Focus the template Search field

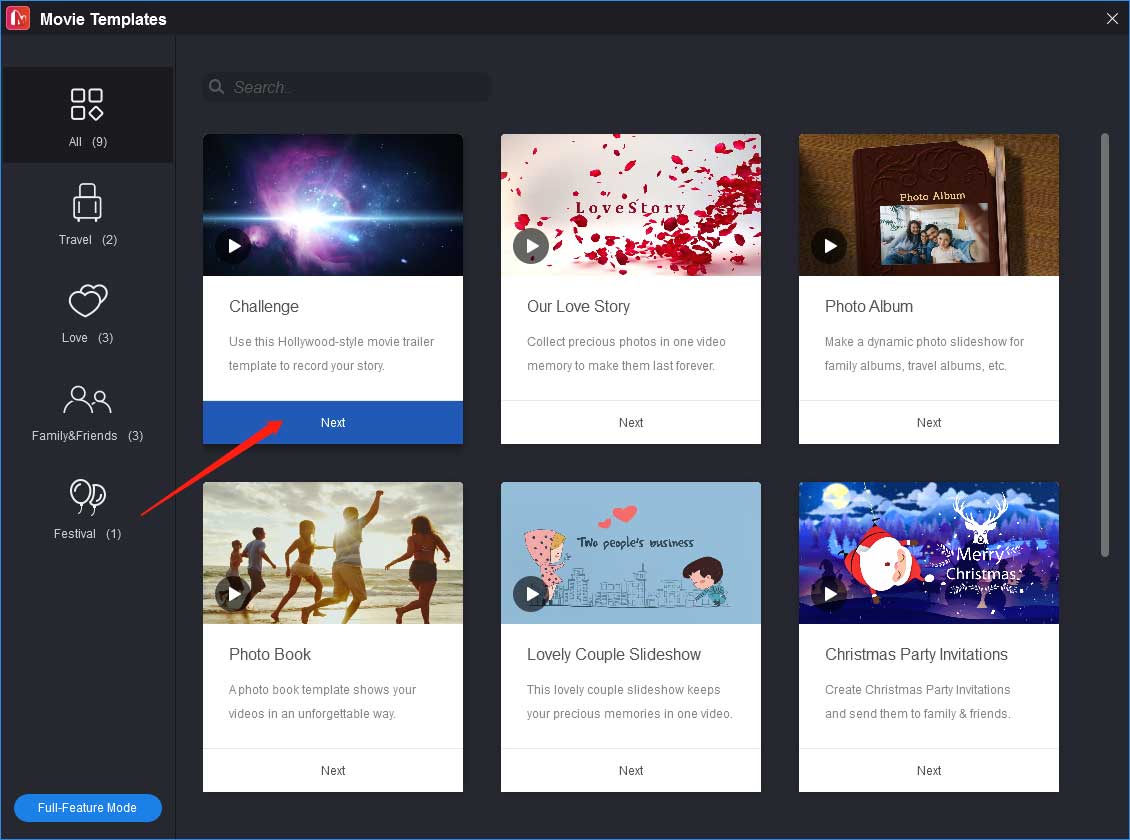[347, 87]
